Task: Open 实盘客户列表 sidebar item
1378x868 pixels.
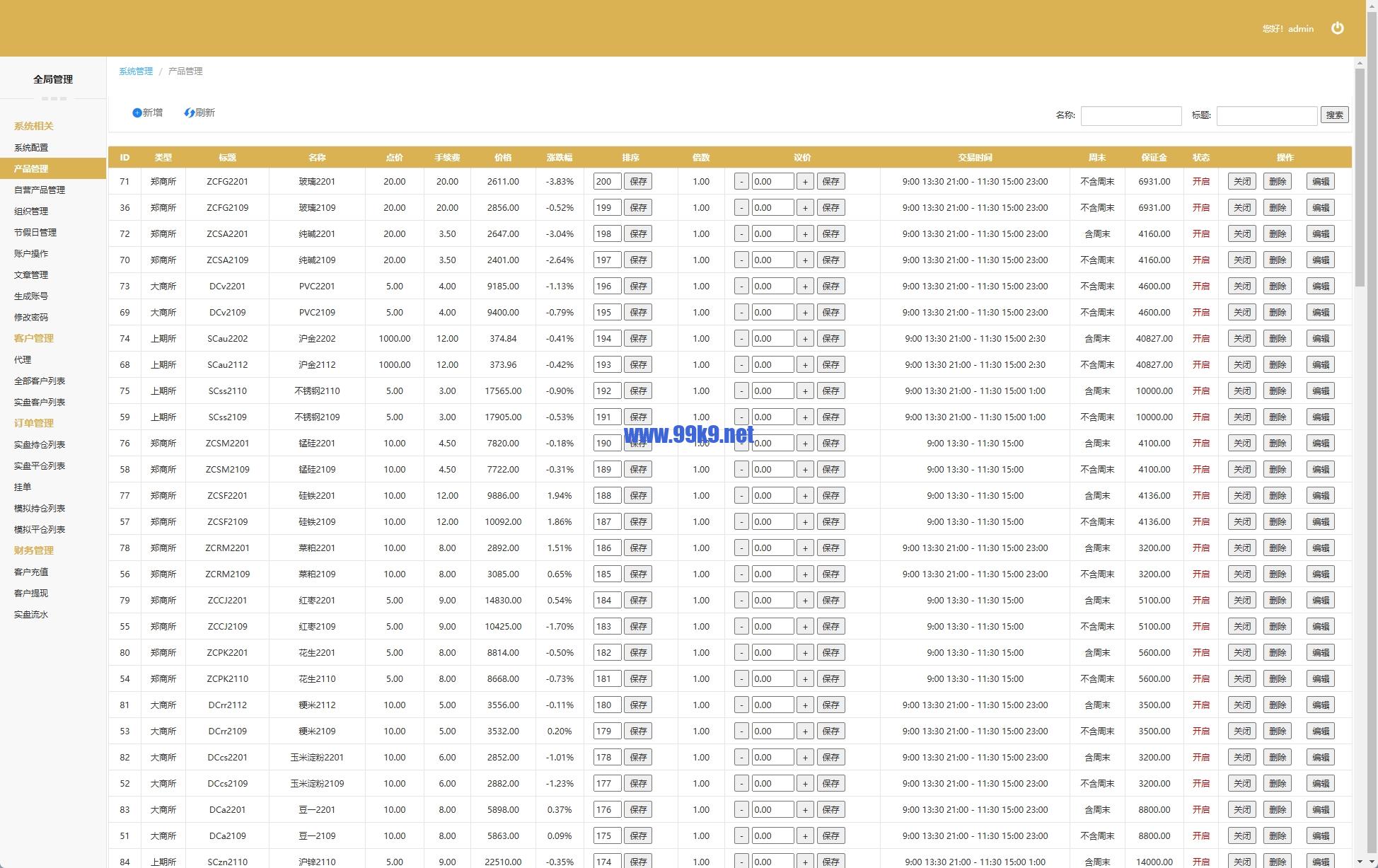Action: (40, 402)
